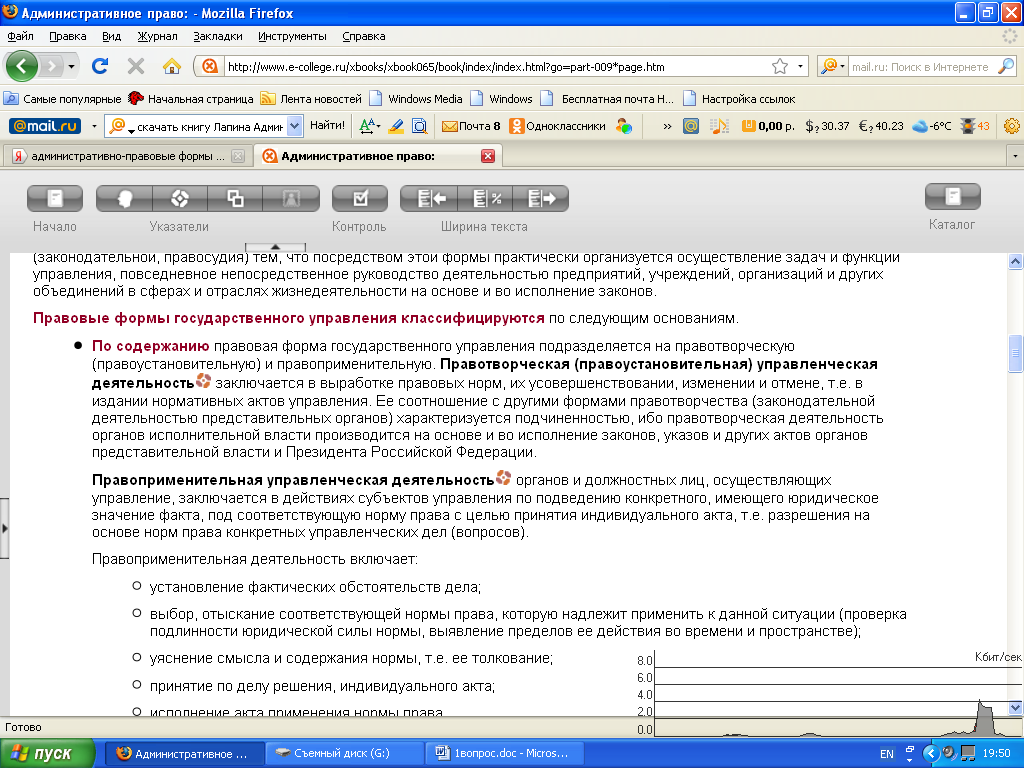Image resolution: width=1024 pixels, height=768 pixels.
Task: Stop loading with the X icon
Action: tap(136, 66)
